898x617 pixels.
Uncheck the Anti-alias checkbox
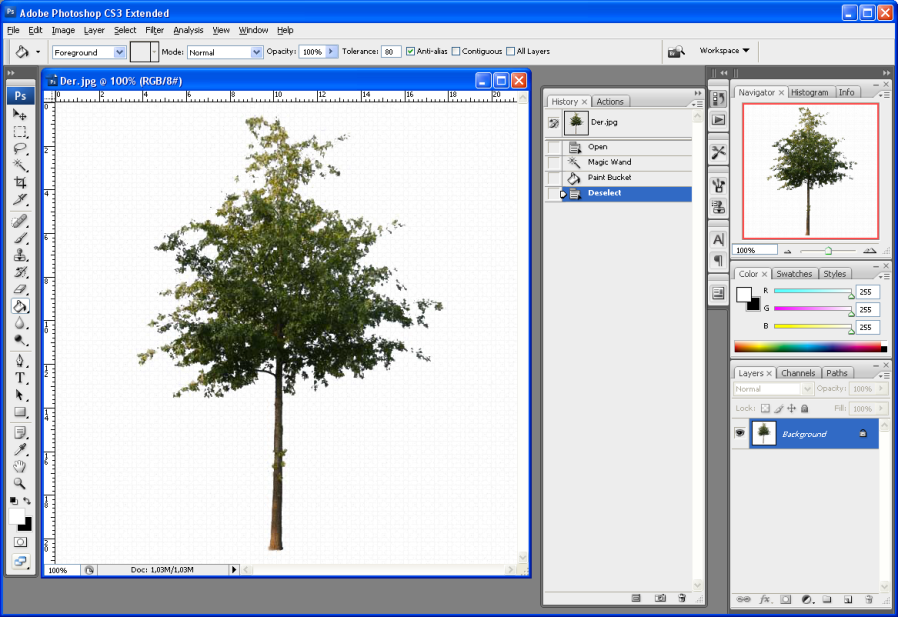point(411,51)
